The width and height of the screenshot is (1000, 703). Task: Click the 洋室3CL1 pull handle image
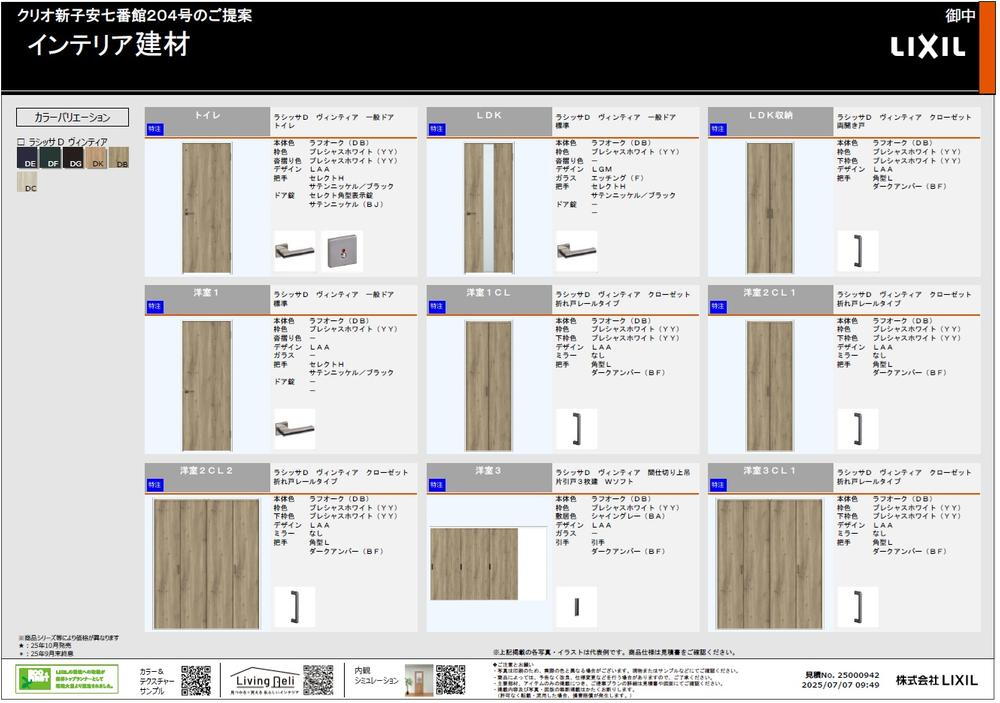(x=858, y=607)
